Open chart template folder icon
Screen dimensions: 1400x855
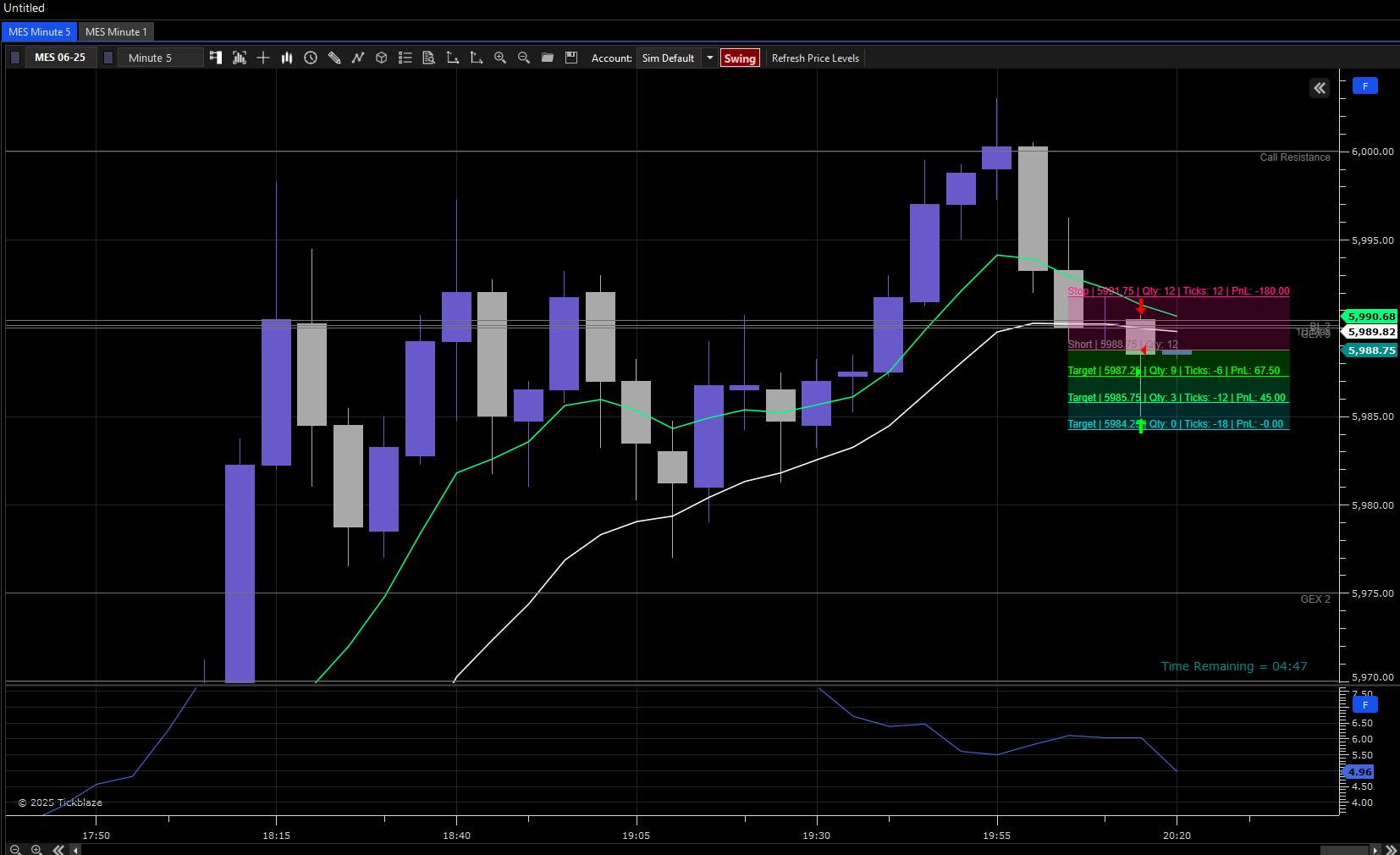tap(548, 58)
